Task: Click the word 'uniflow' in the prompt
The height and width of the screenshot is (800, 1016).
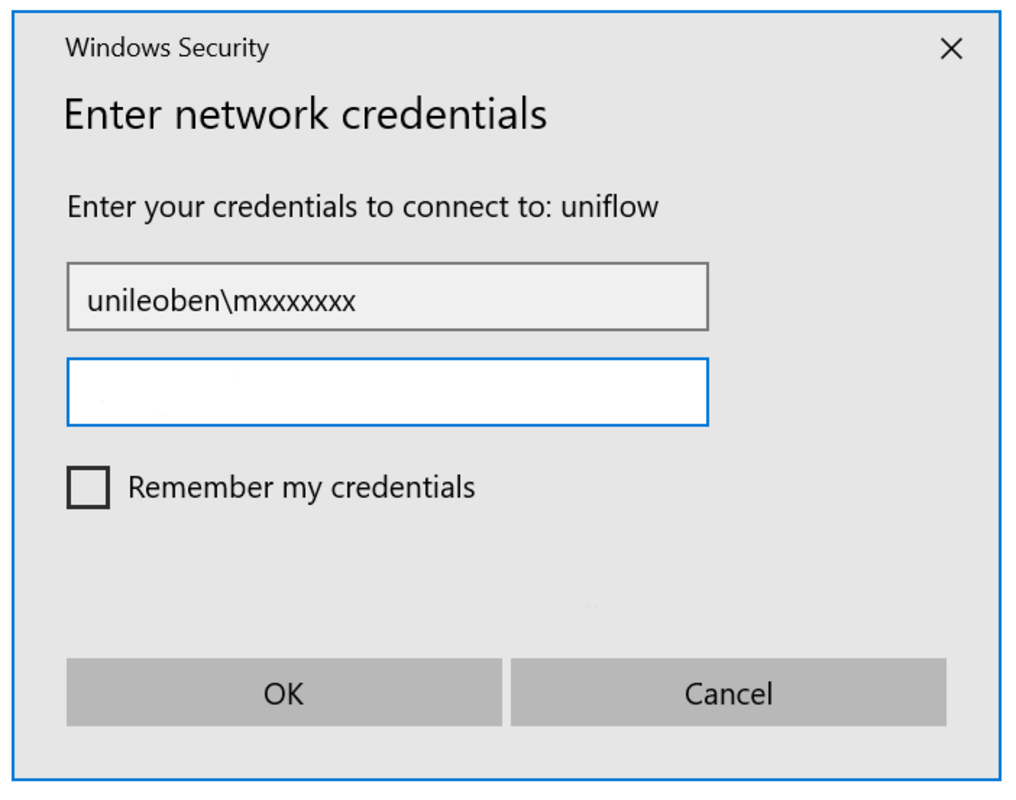Action: click(609, 207)
